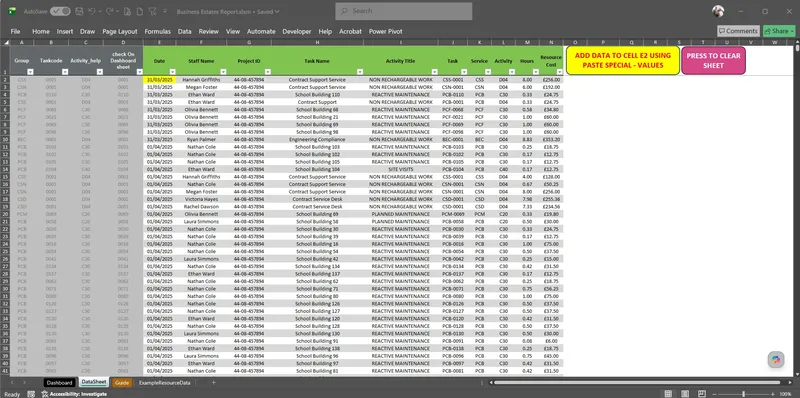The image size is (800, 398).
Task: Click the Comments button
Action: [x=738, y=31]
